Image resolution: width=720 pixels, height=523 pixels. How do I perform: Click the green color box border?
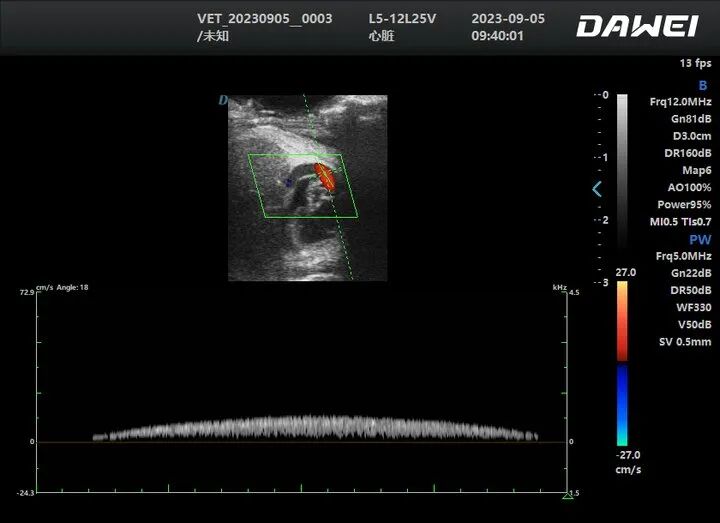(x=303, y=186)
